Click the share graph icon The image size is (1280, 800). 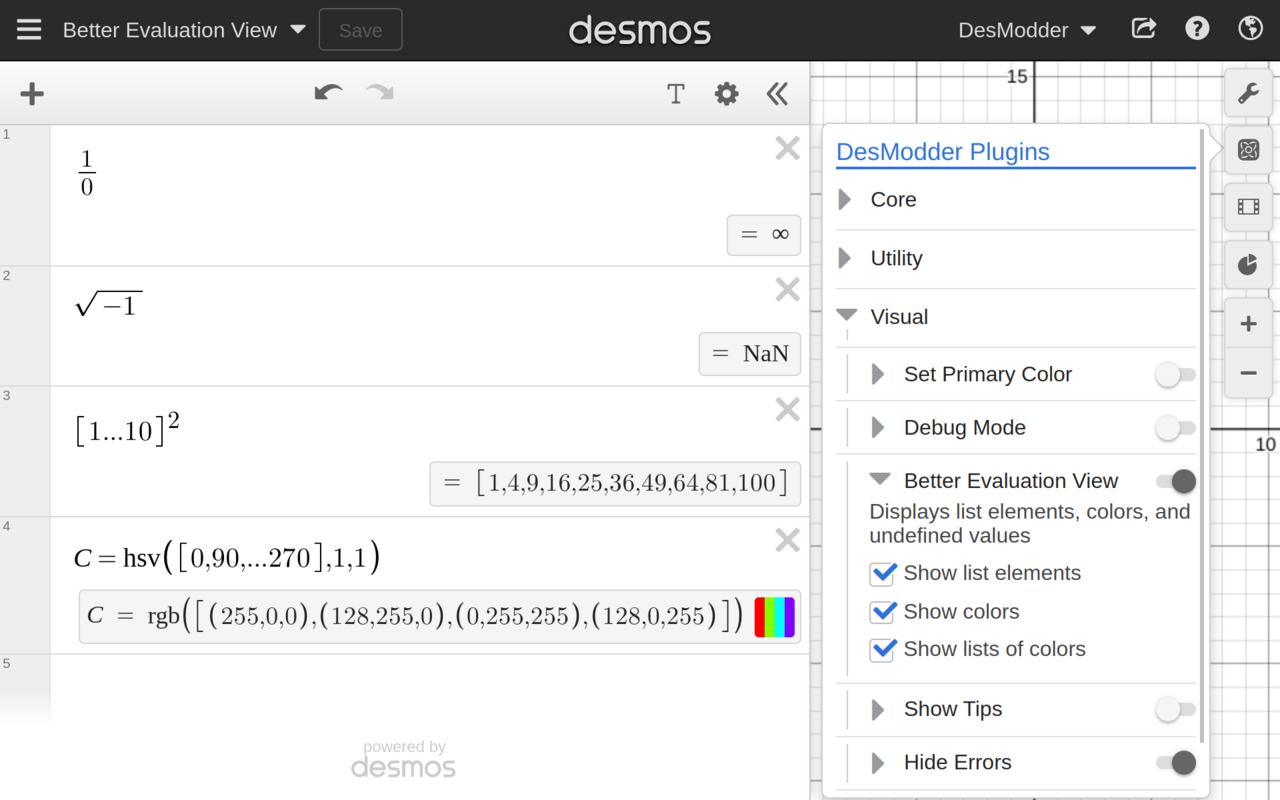click(x=1143, y=29)
